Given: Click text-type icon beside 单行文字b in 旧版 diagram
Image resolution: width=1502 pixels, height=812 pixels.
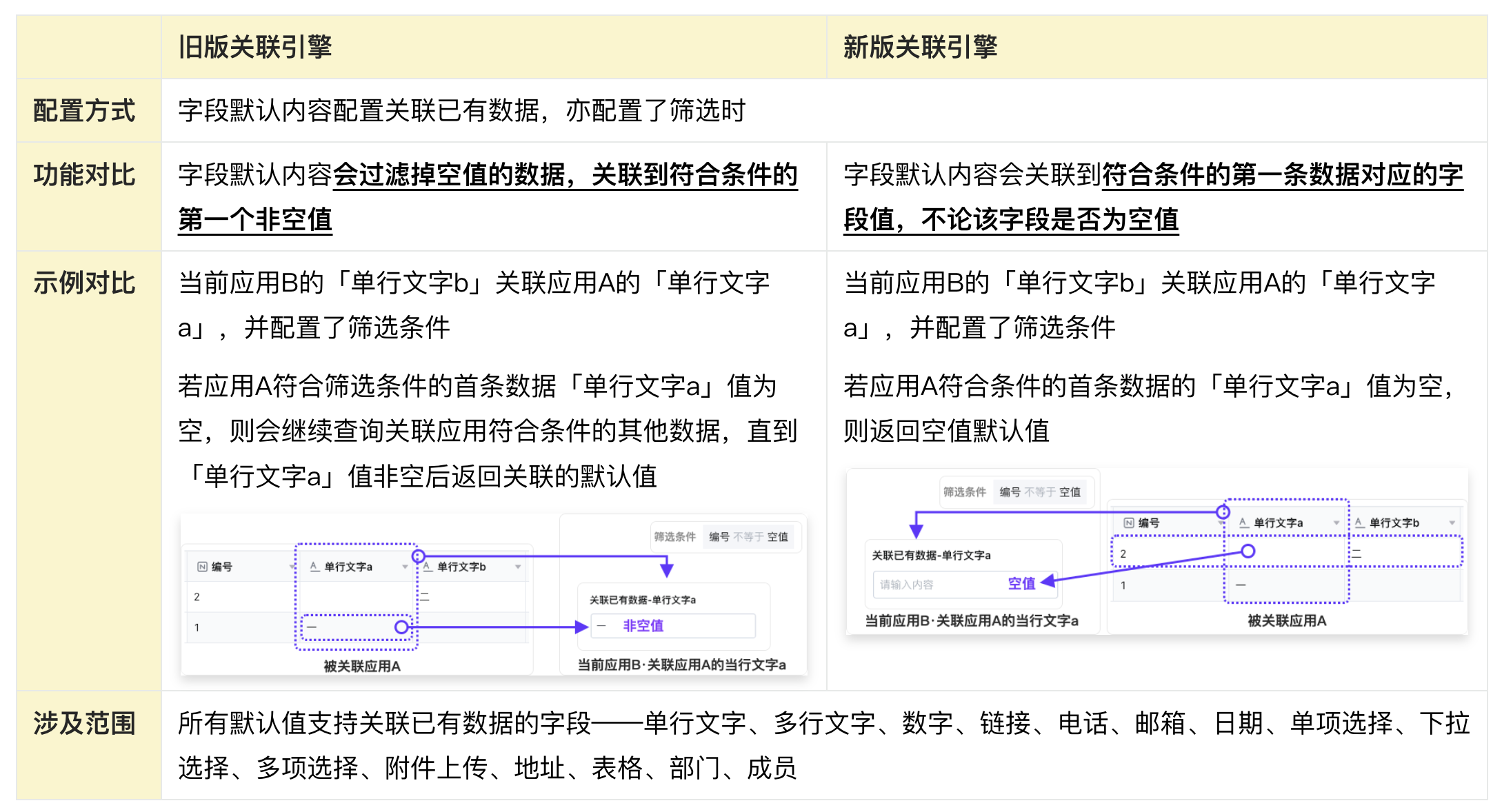Looking at the screenshot, I should [428, 567].
